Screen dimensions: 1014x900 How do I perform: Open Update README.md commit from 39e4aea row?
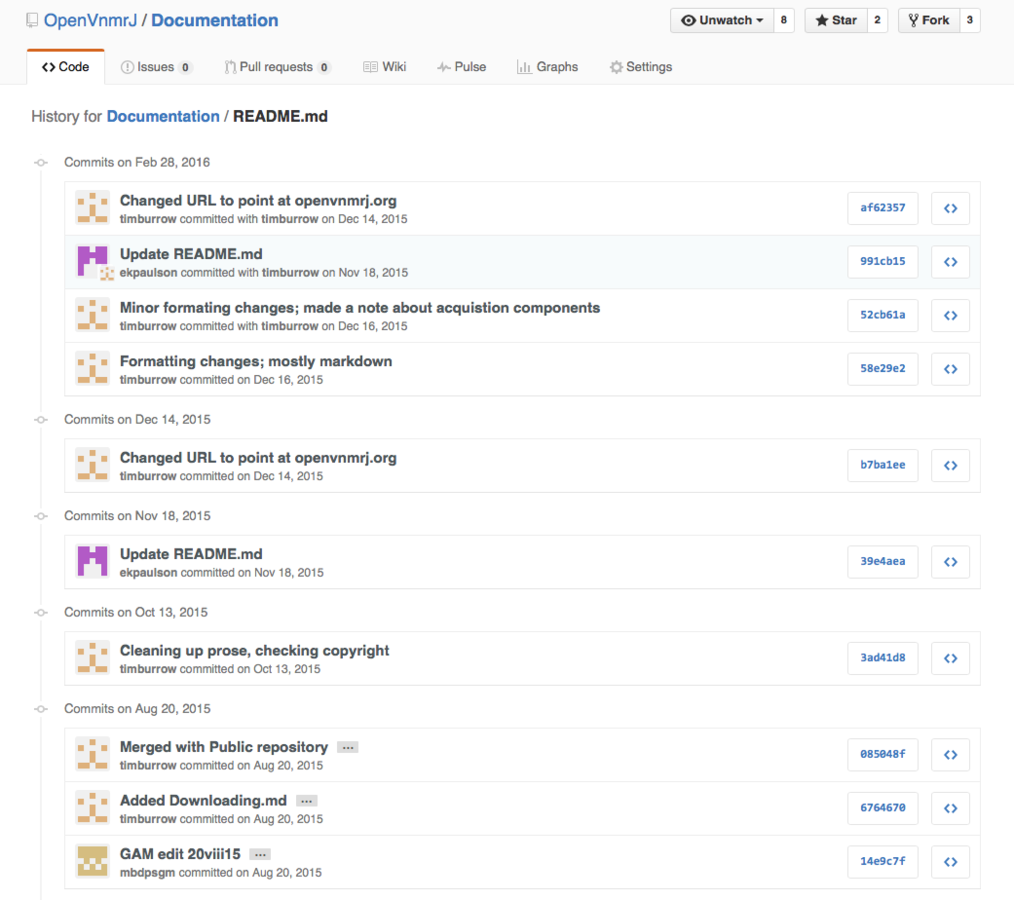[x=191, y=554]
